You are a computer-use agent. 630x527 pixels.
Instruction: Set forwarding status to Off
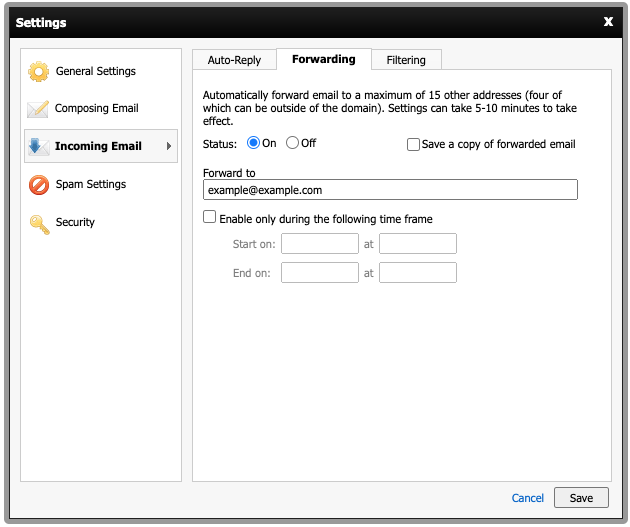tap(292, 143)
